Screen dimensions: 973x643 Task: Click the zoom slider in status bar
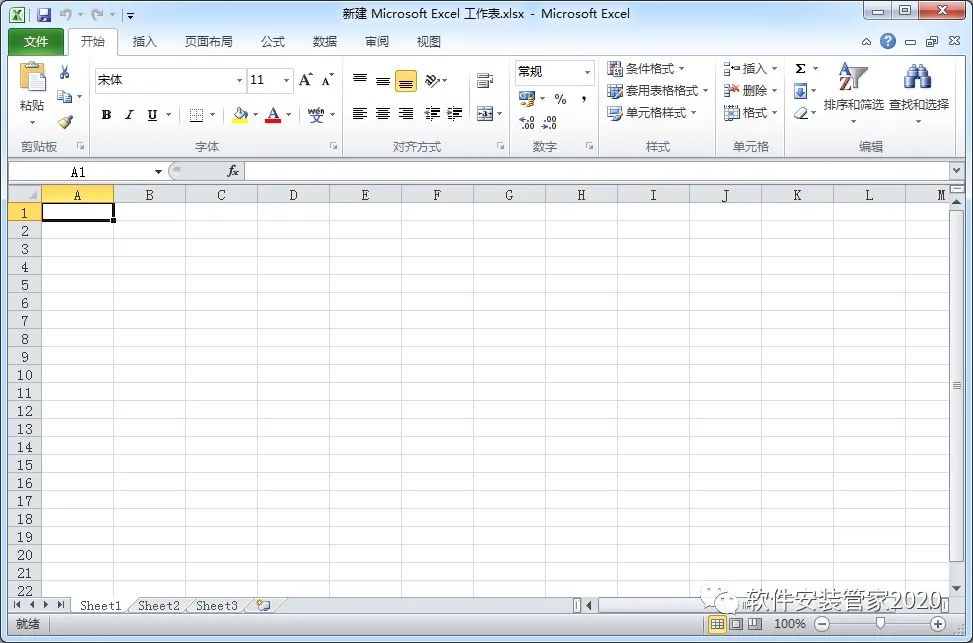[x=880, y=624]
